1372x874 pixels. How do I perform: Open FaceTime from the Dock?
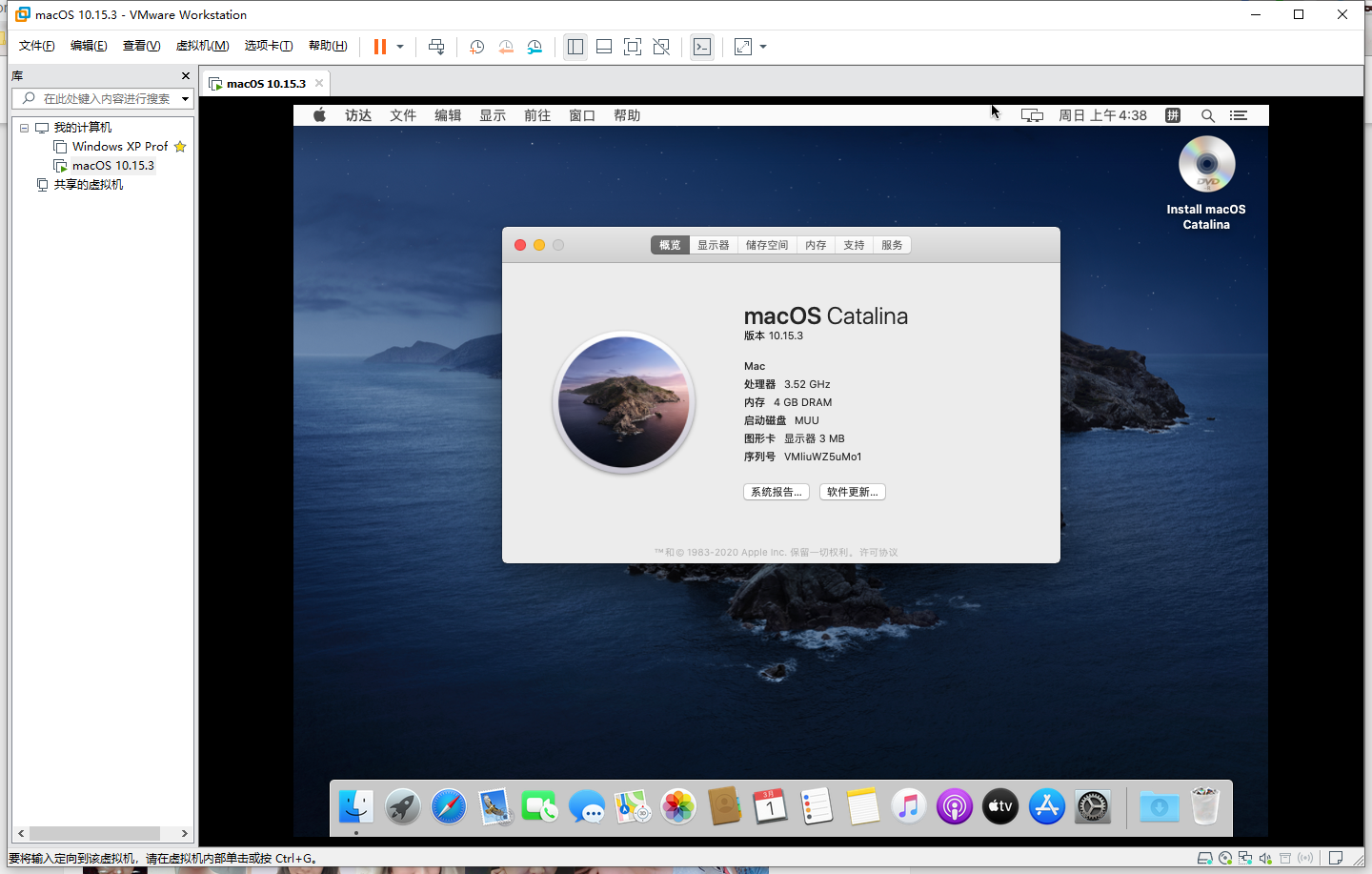(540, 807)
